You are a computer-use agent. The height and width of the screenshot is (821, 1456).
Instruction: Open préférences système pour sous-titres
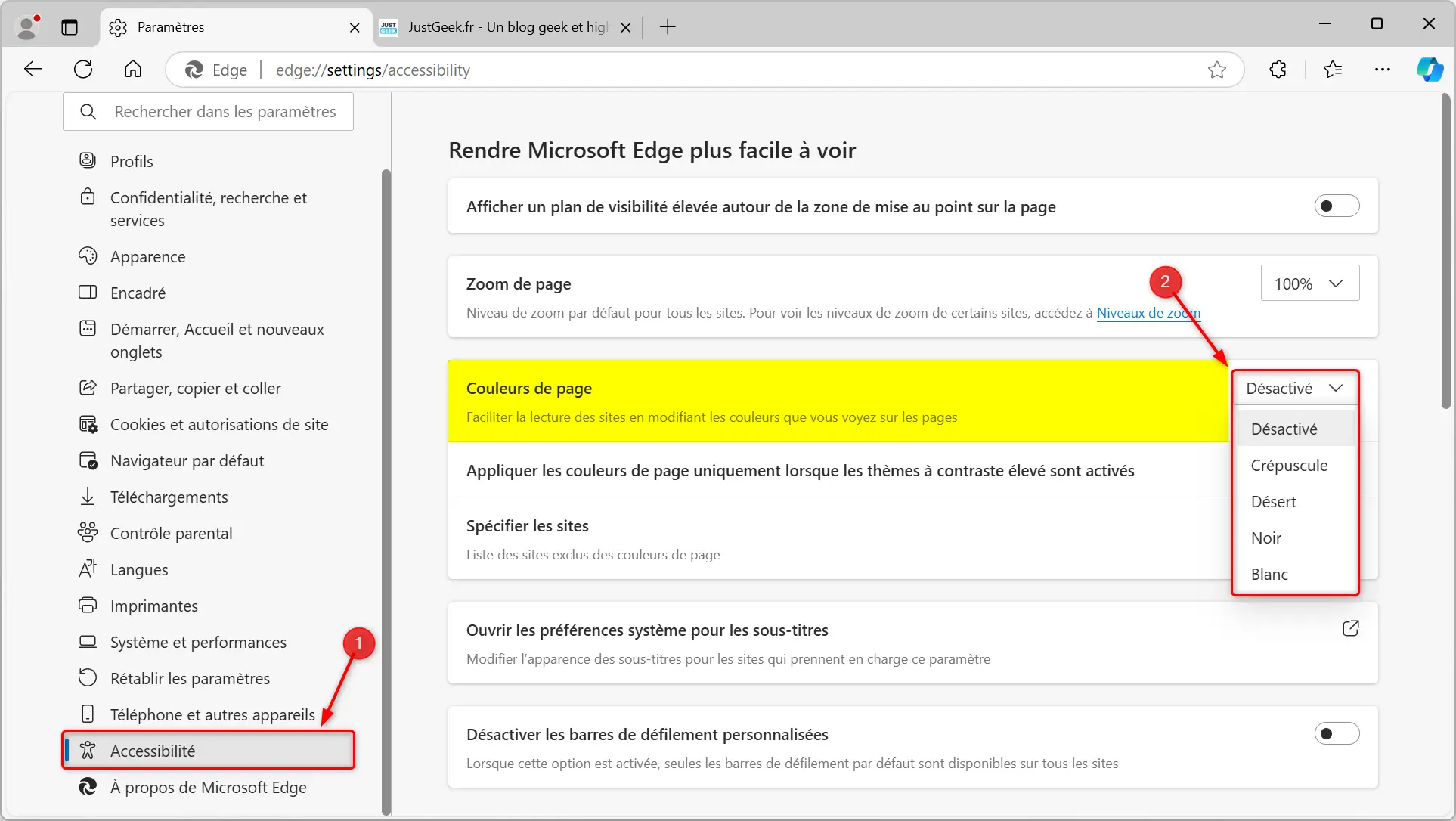1350,629
